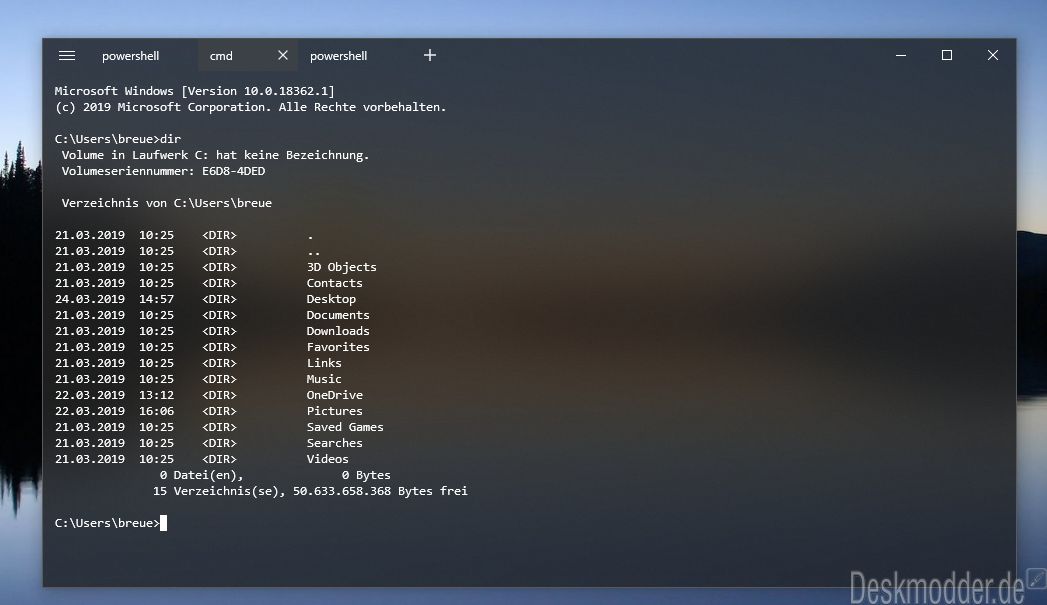Click the 'C:\Users\breue>dir' command line
This screenshot has height=605, width=1047.
118,139
